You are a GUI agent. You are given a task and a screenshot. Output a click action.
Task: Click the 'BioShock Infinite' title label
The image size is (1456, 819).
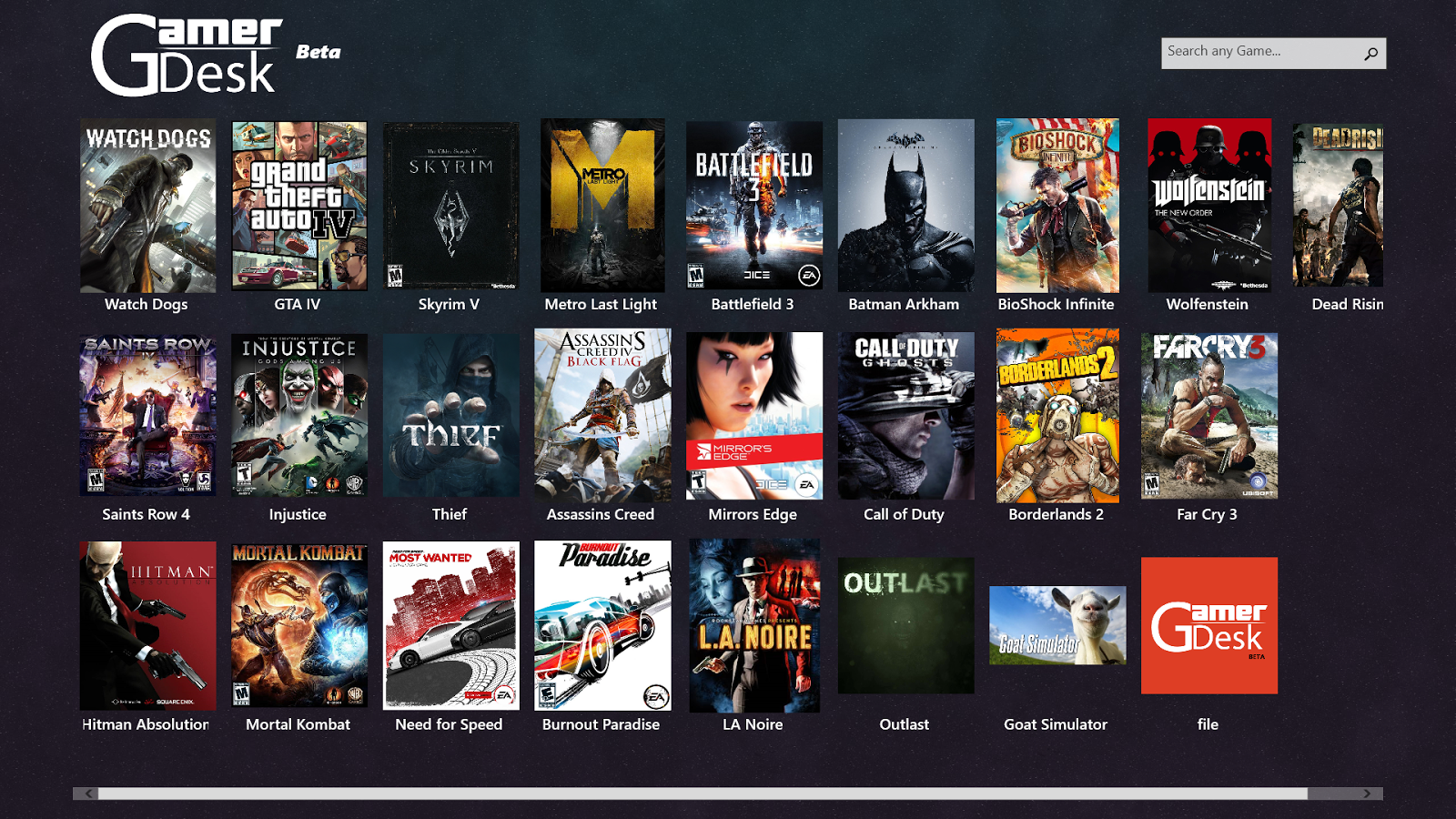[x=1056, y=304]
